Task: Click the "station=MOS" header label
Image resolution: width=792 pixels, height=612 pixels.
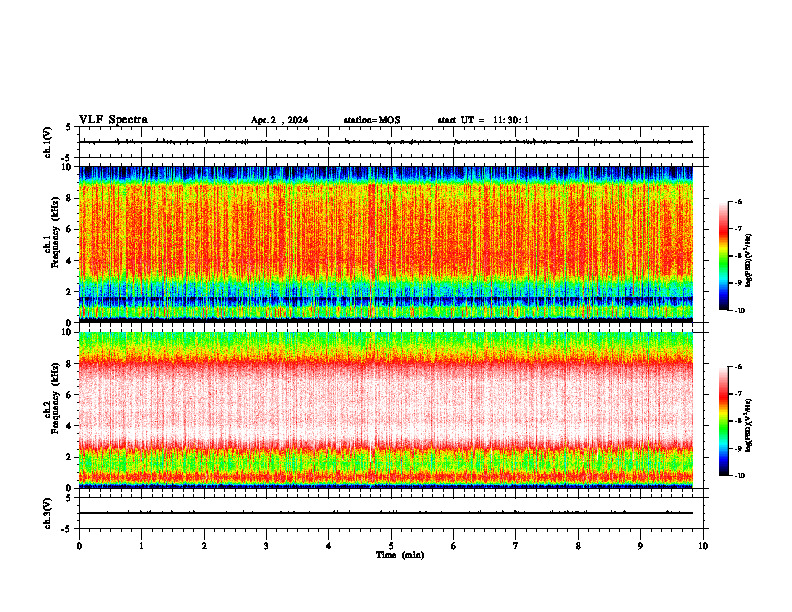Action: [x=372, y=120]
